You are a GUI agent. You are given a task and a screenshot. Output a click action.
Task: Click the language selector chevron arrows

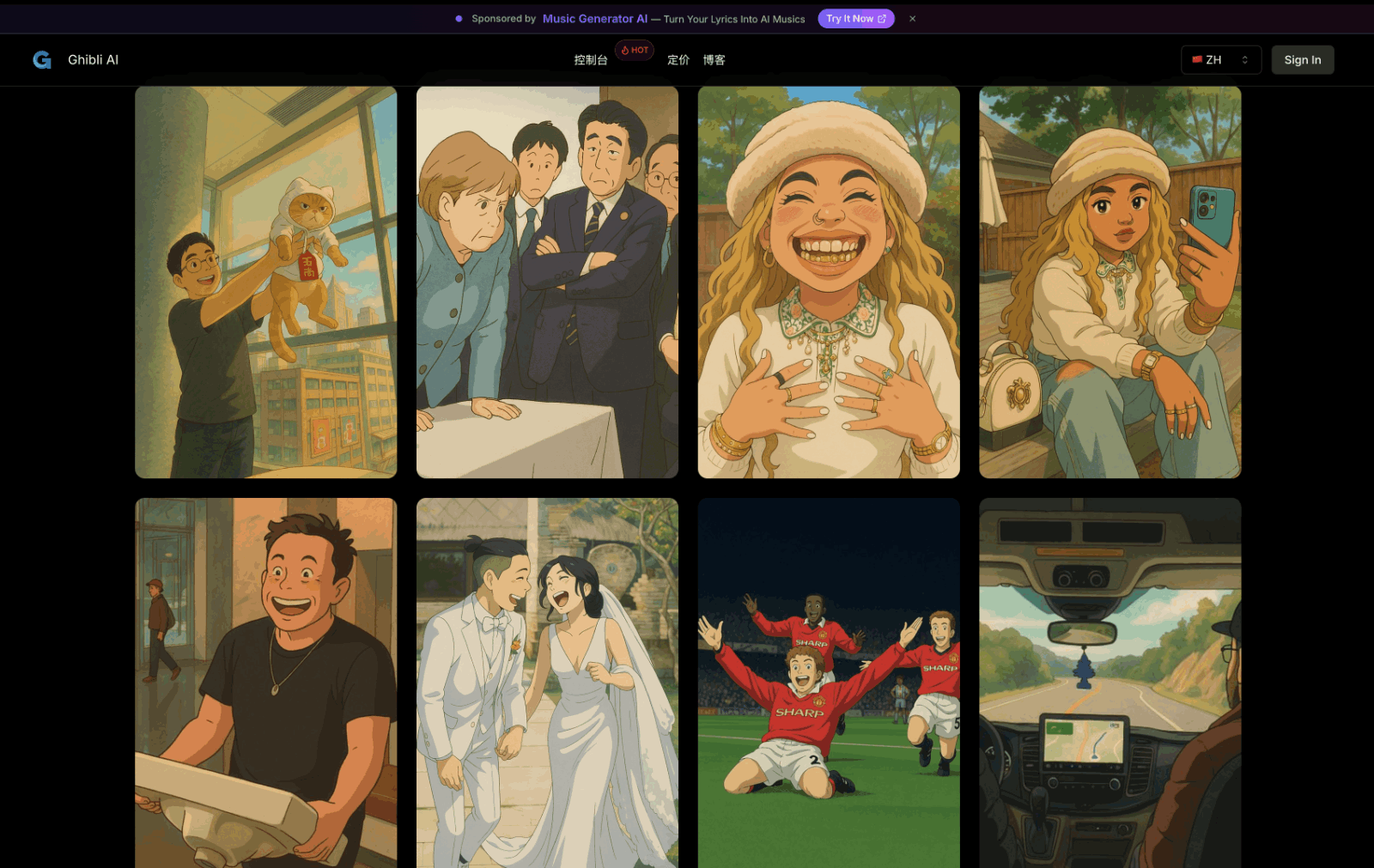(x=1244, y=60)
